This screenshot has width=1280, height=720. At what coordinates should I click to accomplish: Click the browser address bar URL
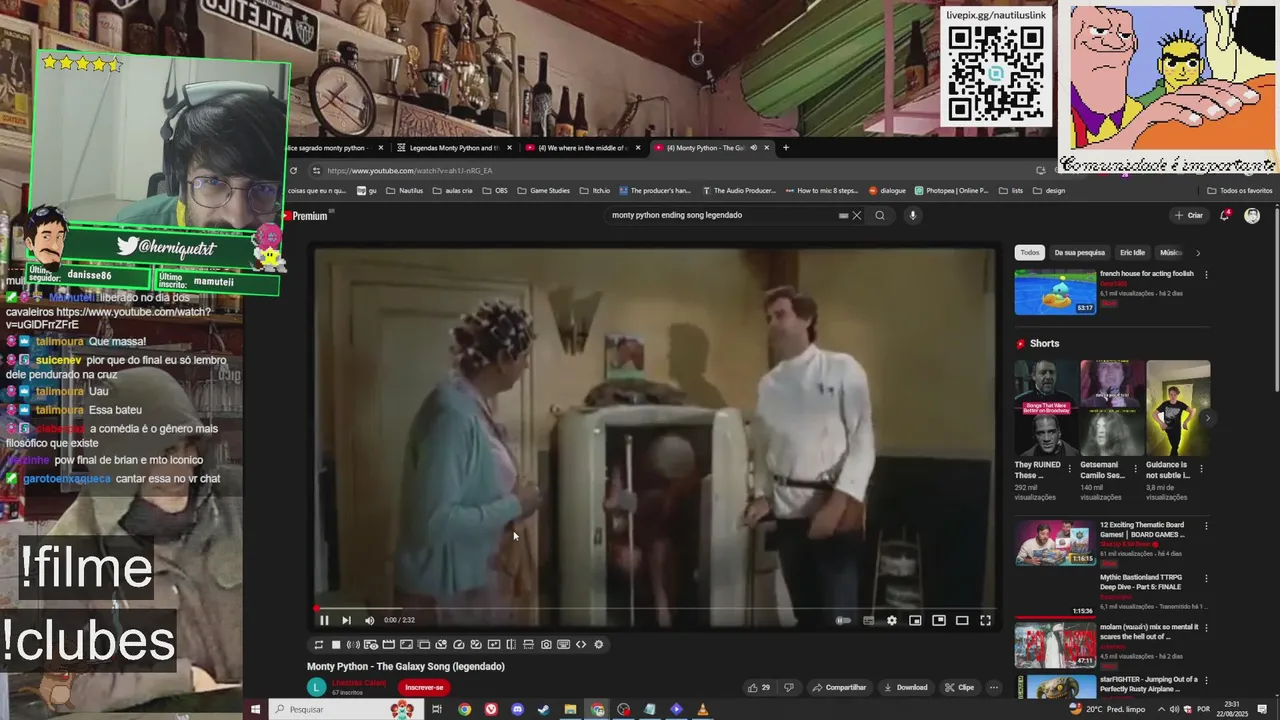coord(409,171)
